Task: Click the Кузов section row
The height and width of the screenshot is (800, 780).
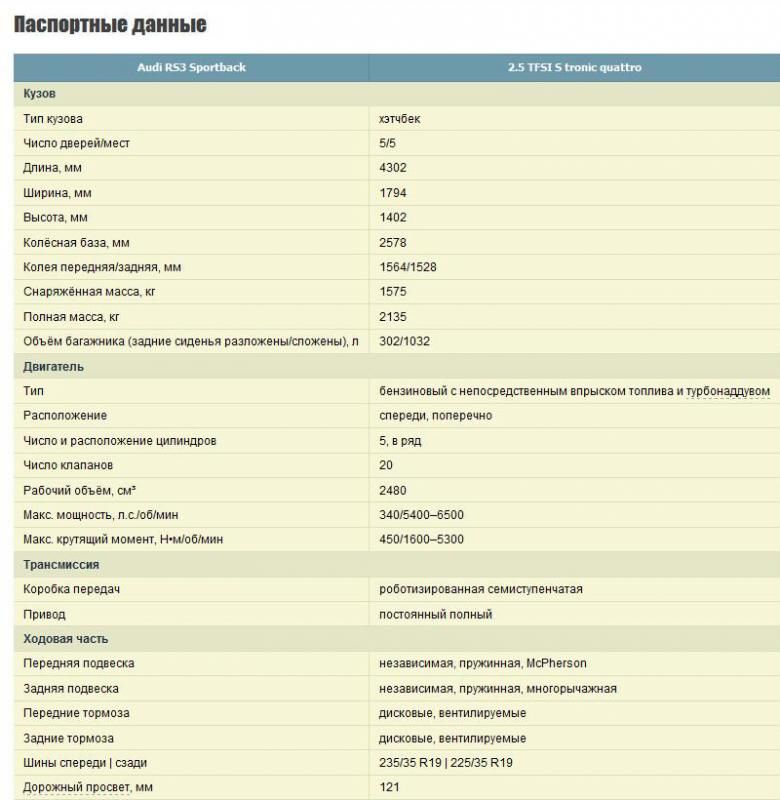Action: (x=397, y=94)
